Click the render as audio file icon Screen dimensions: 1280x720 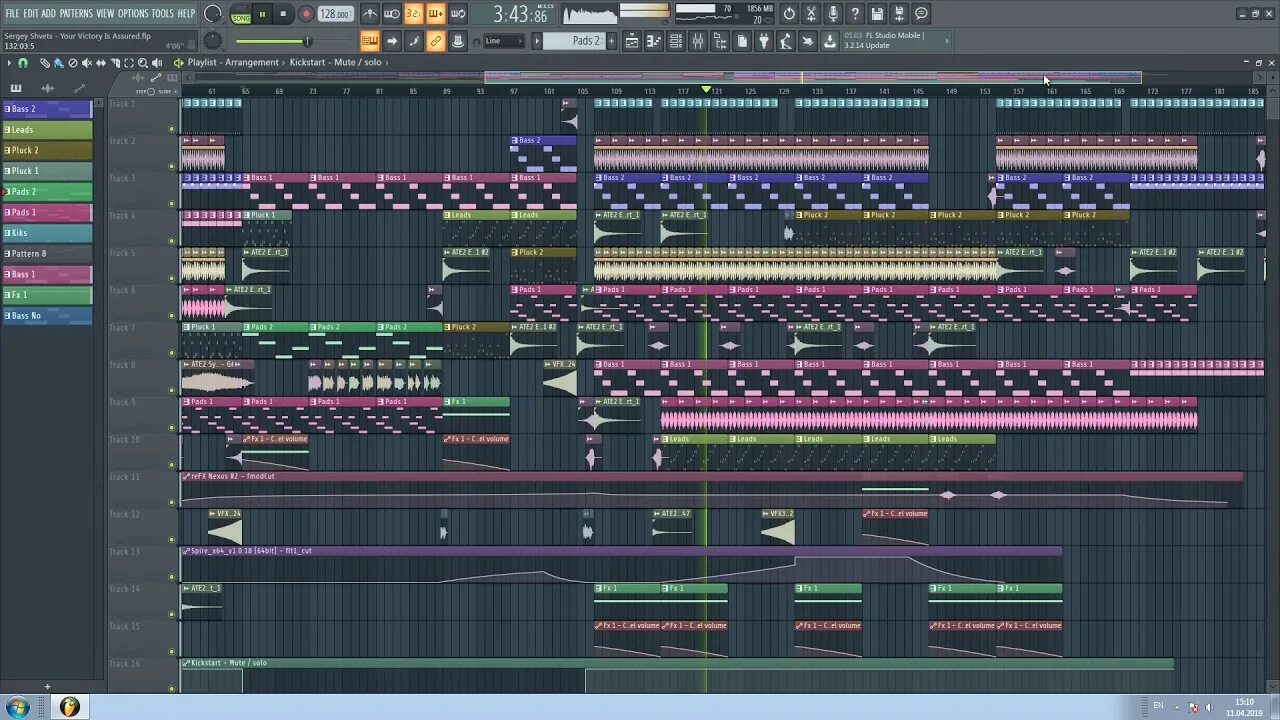899,14
